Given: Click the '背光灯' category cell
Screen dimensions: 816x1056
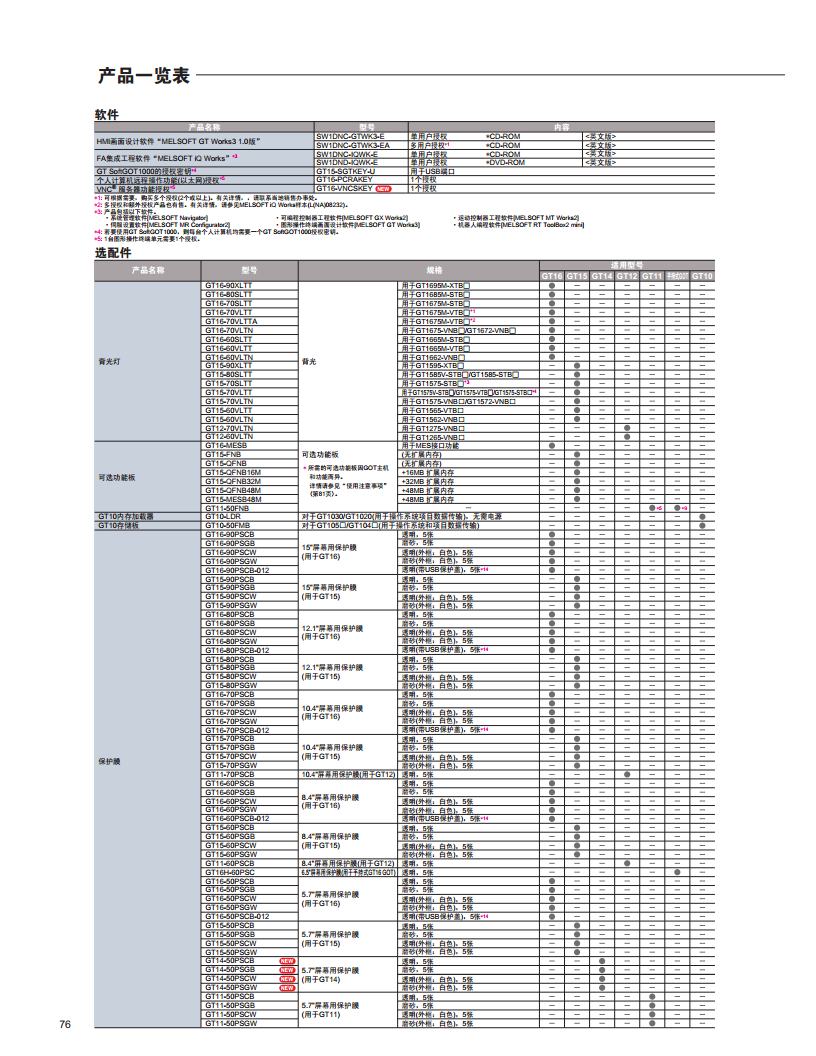Looking at the screenshot, I should [x=147, y=362].
